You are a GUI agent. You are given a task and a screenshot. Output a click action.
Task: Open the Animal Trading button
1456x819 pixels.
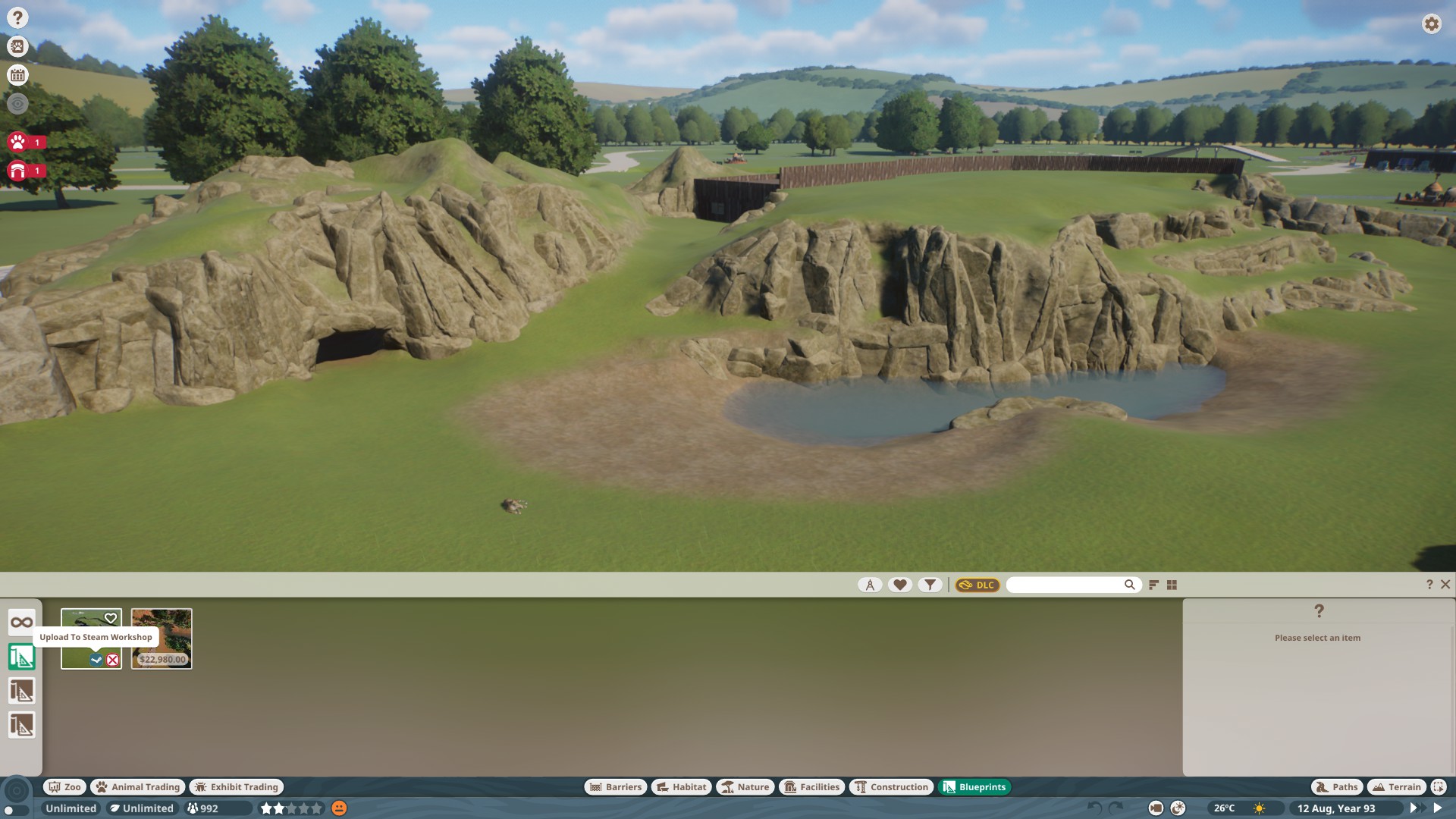(x=138, y=787)
